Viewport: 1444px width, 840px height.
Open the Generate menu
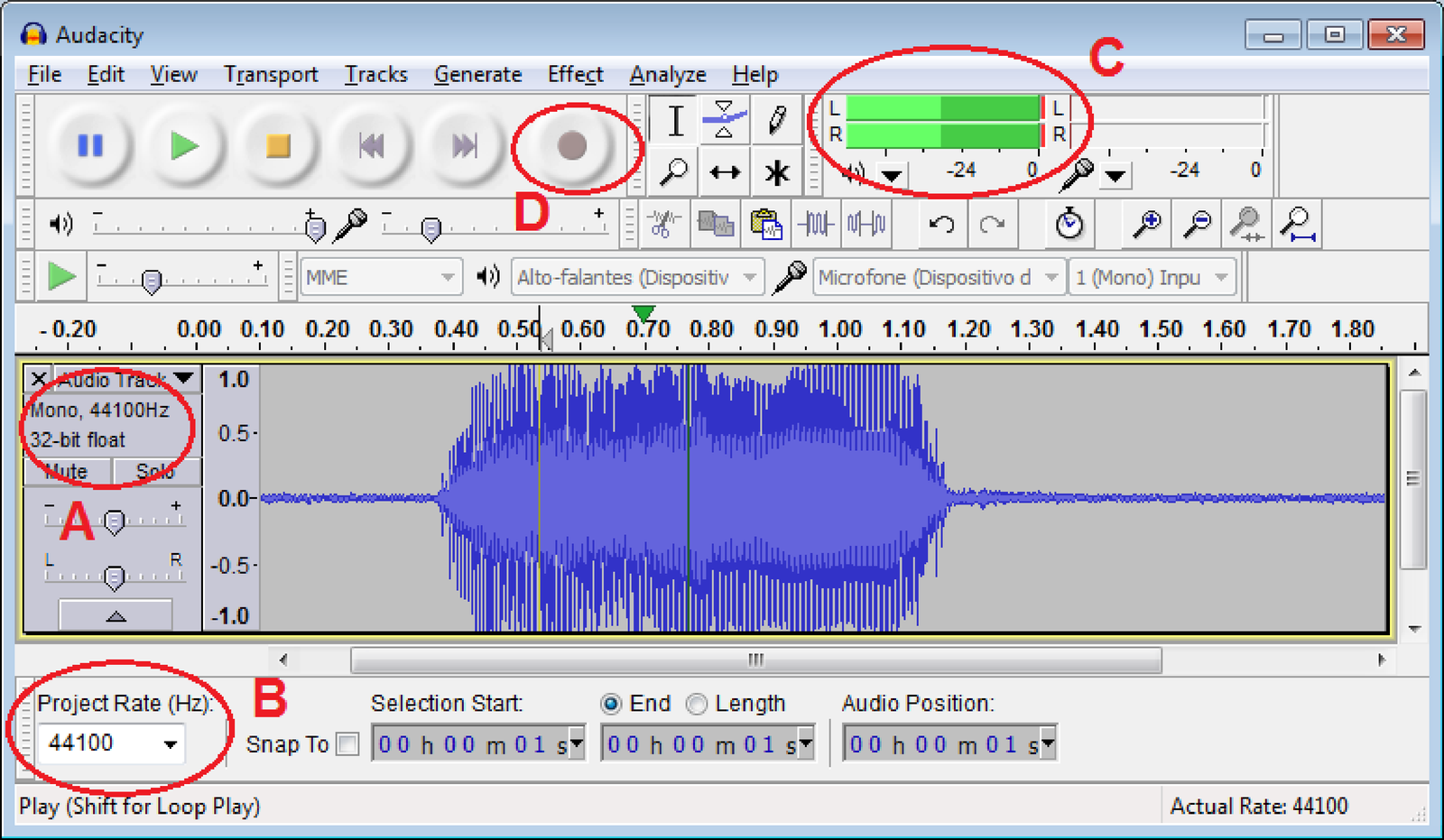point(477,75)
